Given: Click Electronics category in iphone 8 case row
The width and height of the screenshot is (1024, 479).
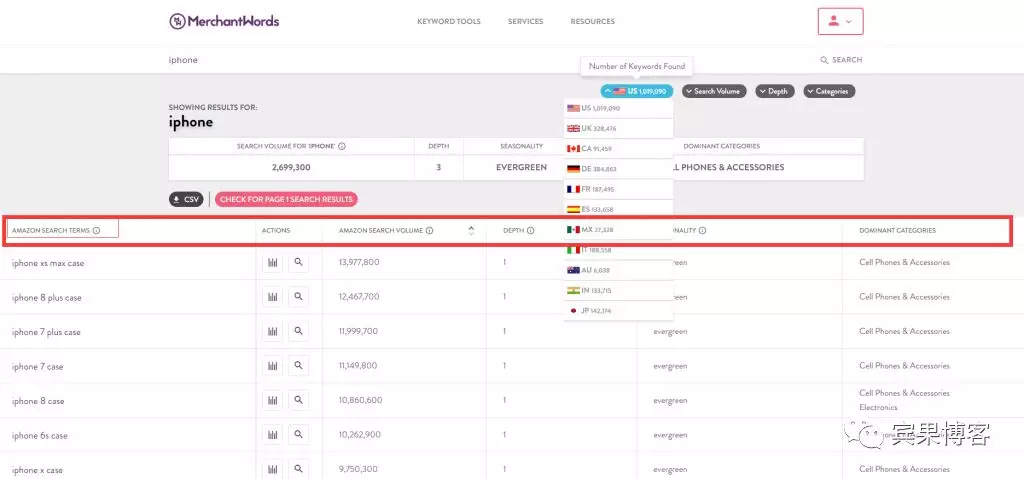Looking at the screenshot, I should tap(878, 407).
